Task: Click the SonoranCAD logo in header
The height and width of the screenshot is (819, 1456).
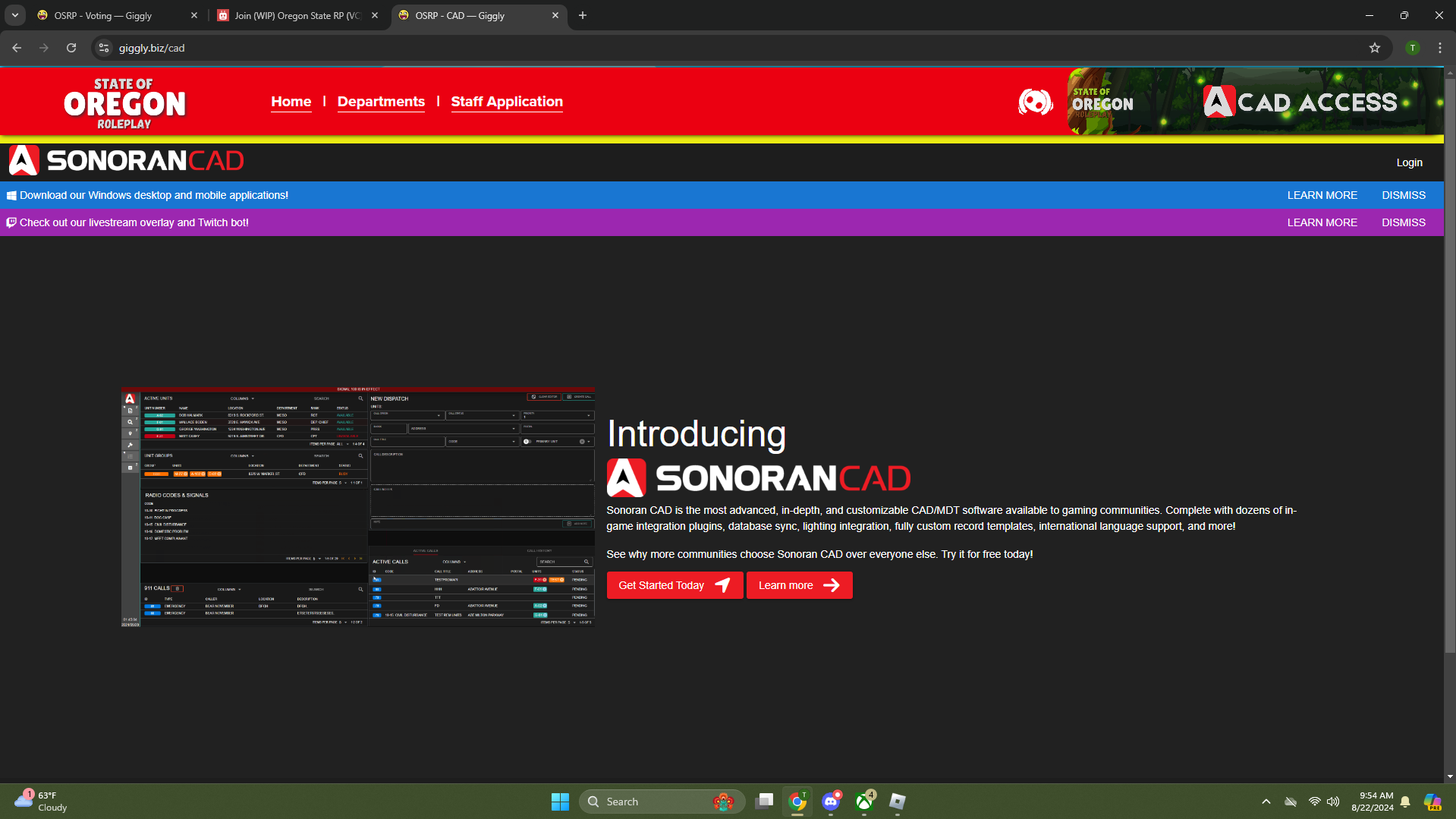Action: click(x=126, y=160)
